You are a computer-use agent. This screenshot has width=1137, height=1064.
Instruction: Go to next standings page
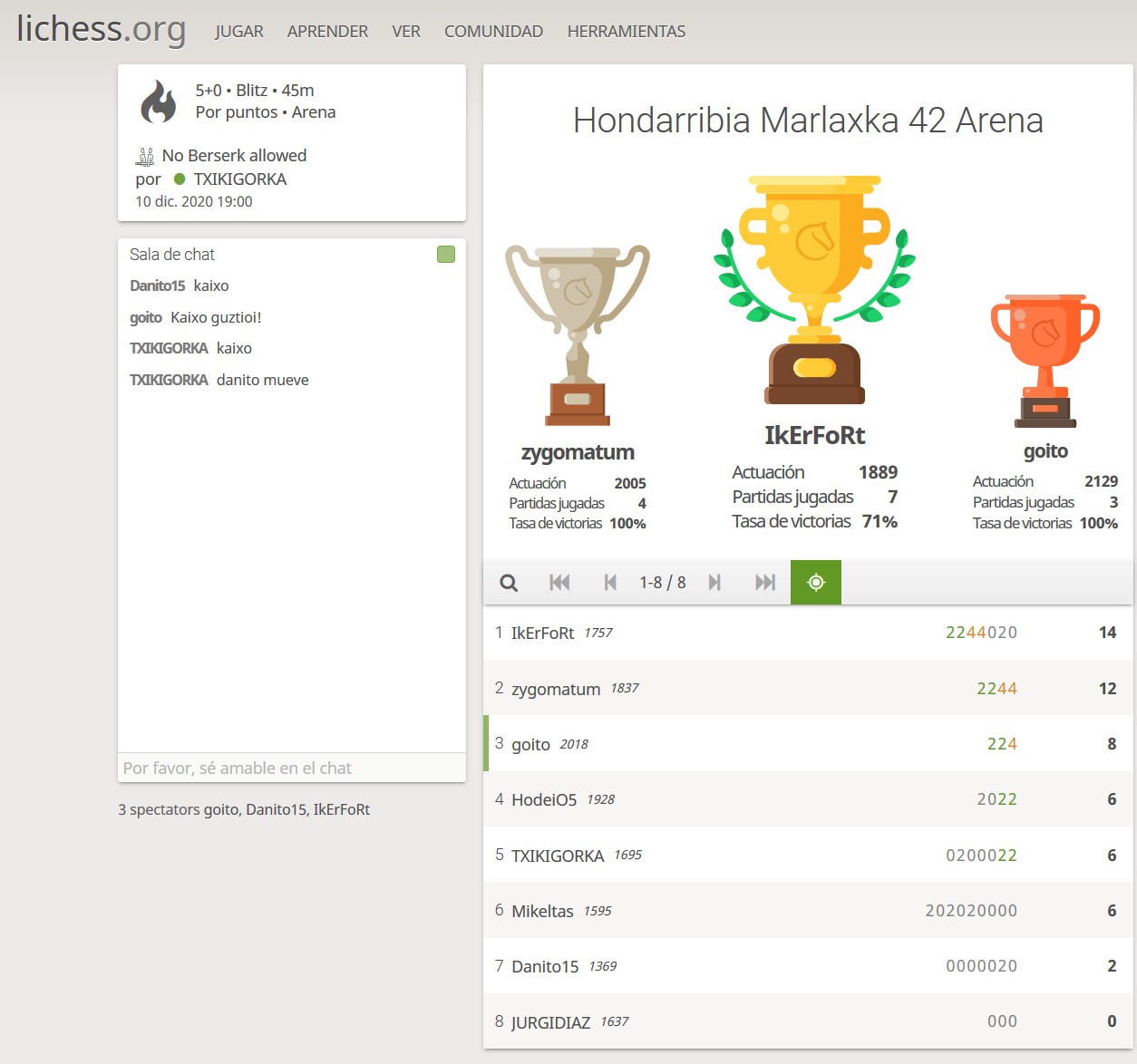pos(714,583)
